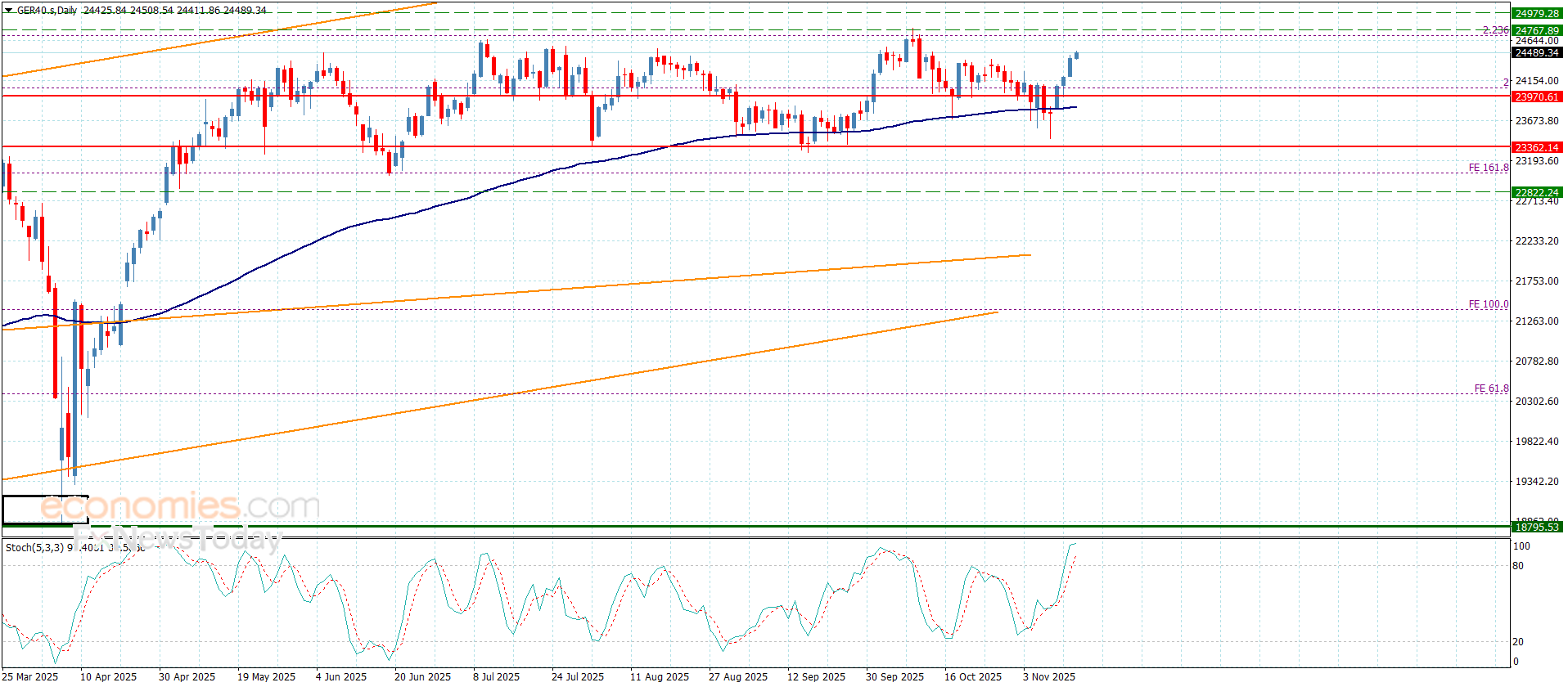Click the green 18795.53 price tag
The height and width of the screenshot is (687, 1568).
(1536, 528)
